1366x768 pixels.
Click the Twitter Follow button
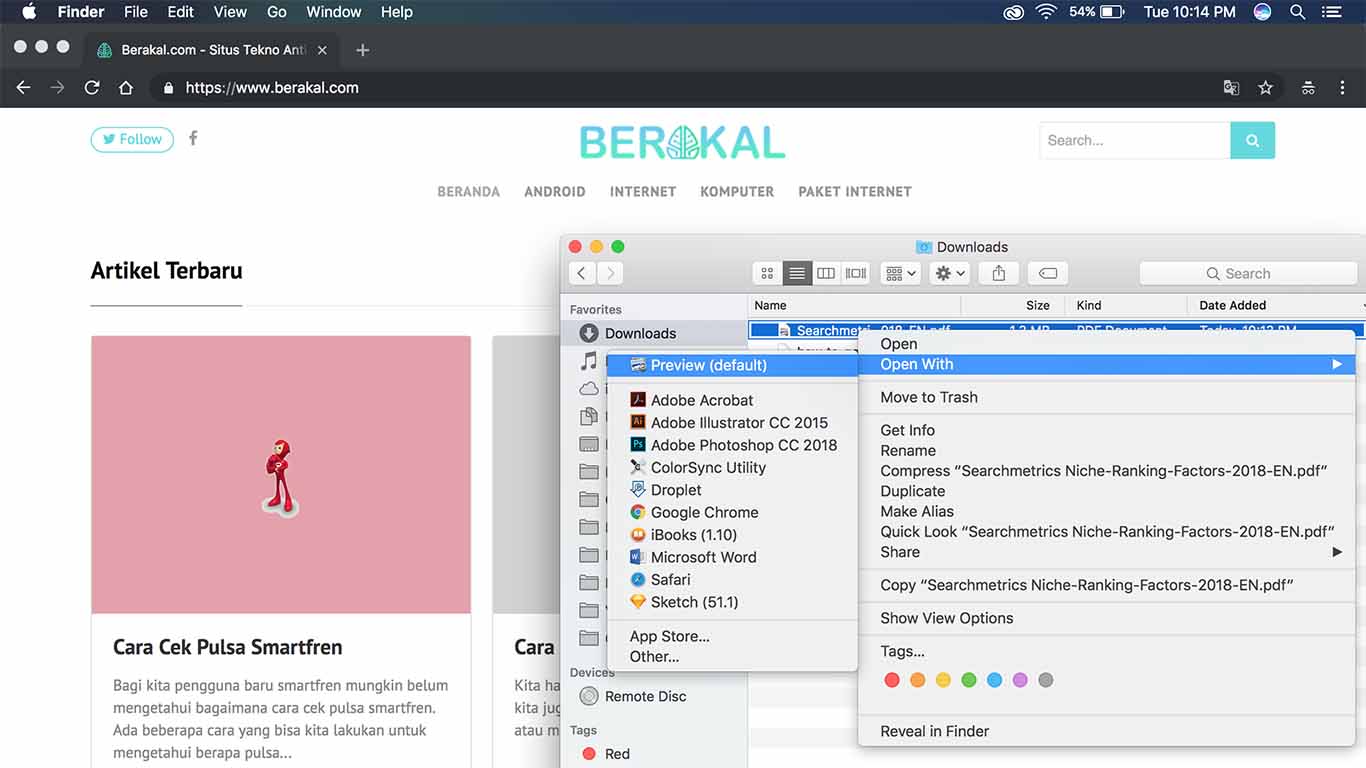(132, 140)
